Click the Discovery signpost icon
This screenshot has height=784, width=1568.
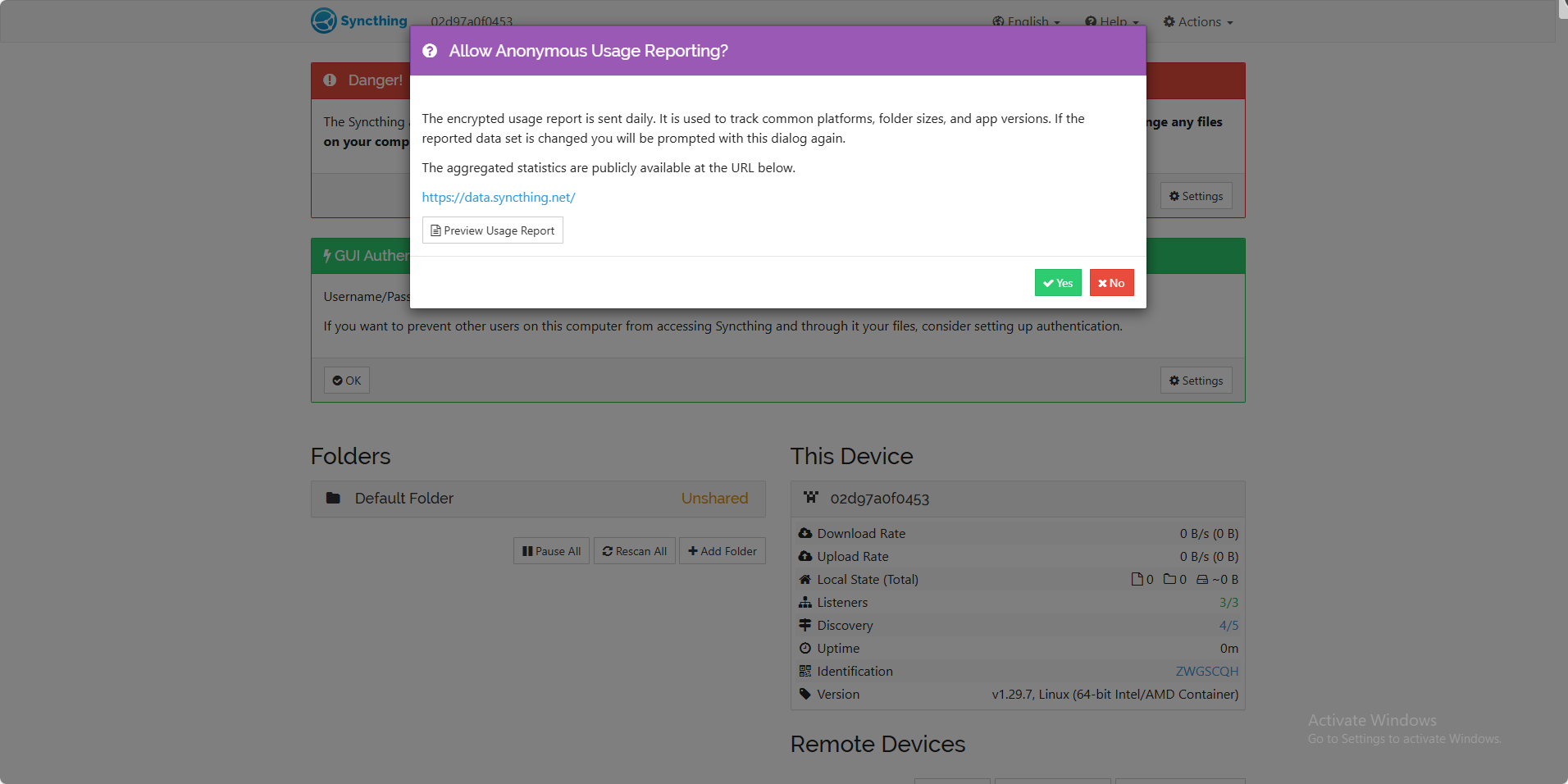pos(805,625)
